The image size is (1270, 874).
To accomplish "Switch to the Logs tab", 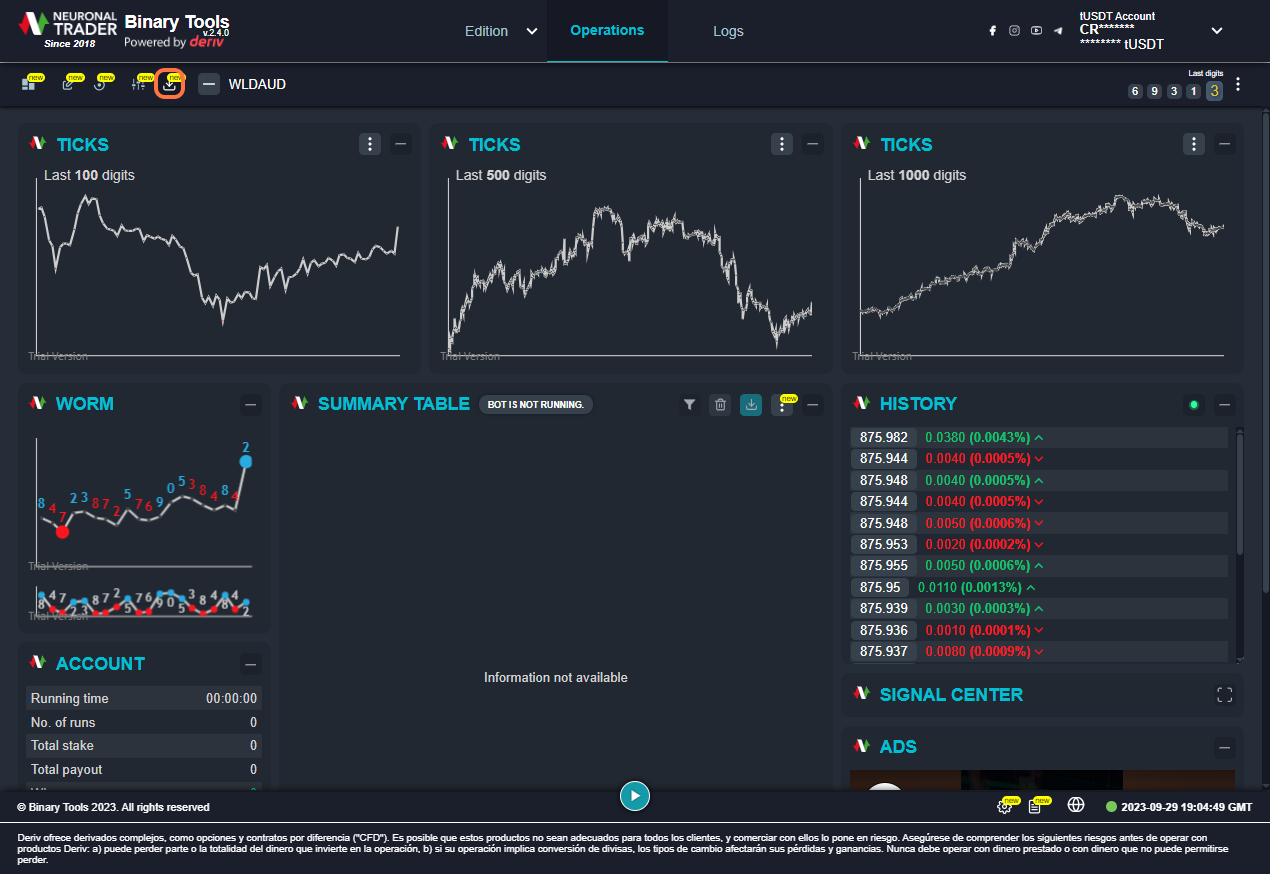I will [728, 31].
